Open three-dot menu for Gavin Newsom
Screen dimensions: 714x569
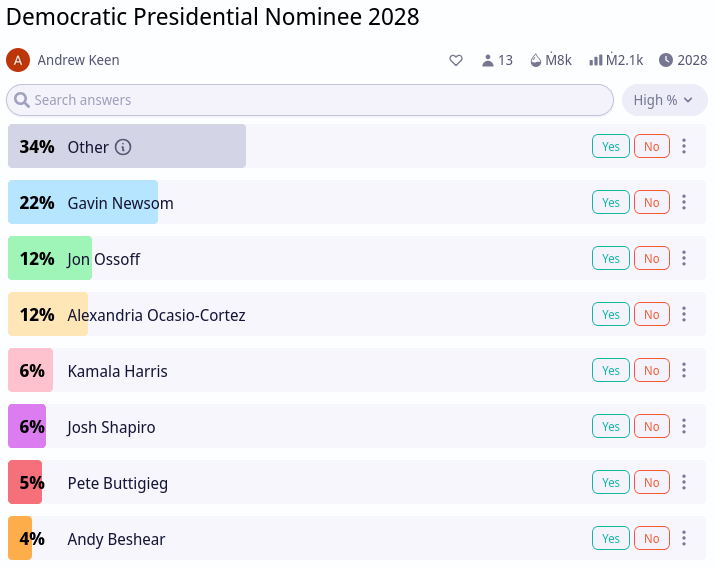[684, 202]
